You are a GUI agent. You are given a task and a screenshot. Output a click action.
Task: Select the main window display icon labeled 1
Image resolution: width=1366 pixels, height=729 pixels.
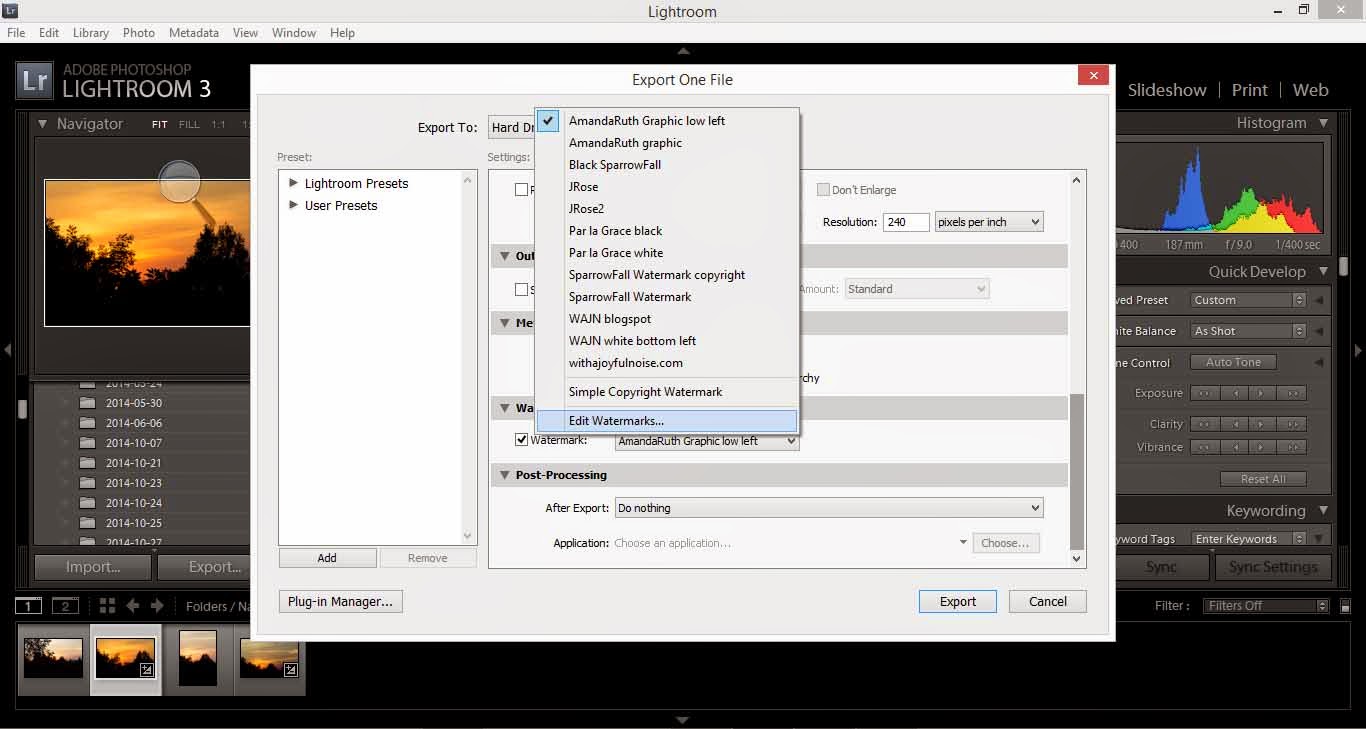29,606
